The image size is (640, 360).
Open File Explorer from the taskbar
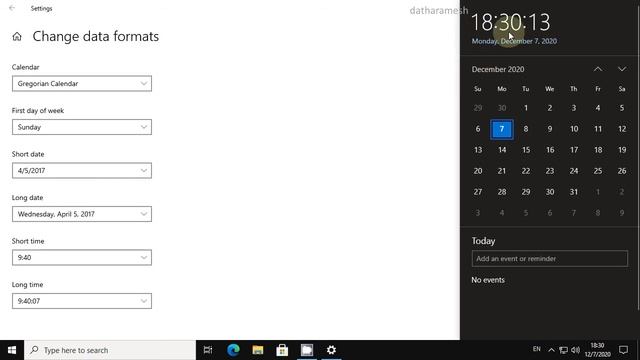(258, 350)
